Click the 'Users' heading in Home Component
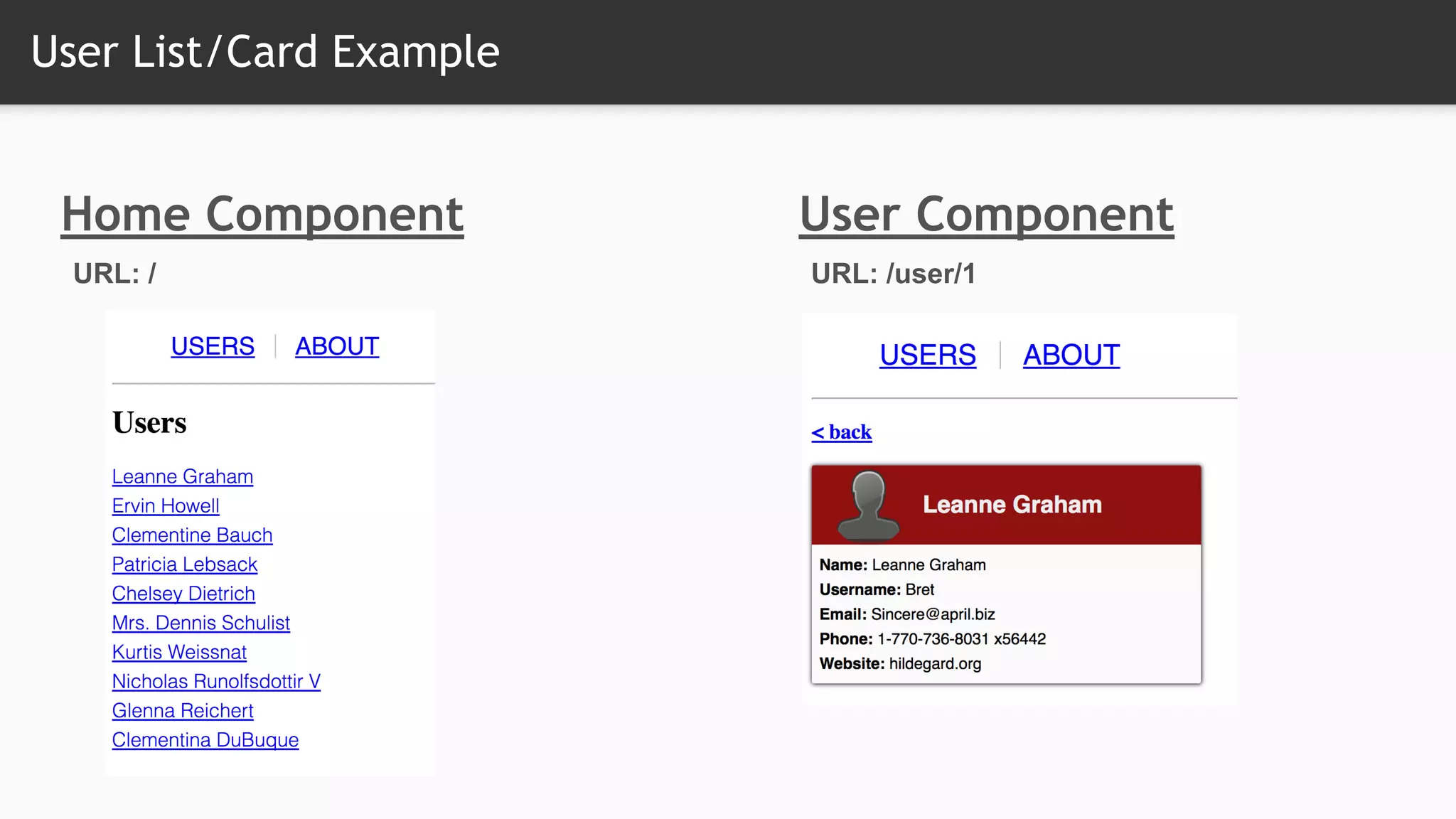This screenshot has width=1456, height=819. pos(149,422)
